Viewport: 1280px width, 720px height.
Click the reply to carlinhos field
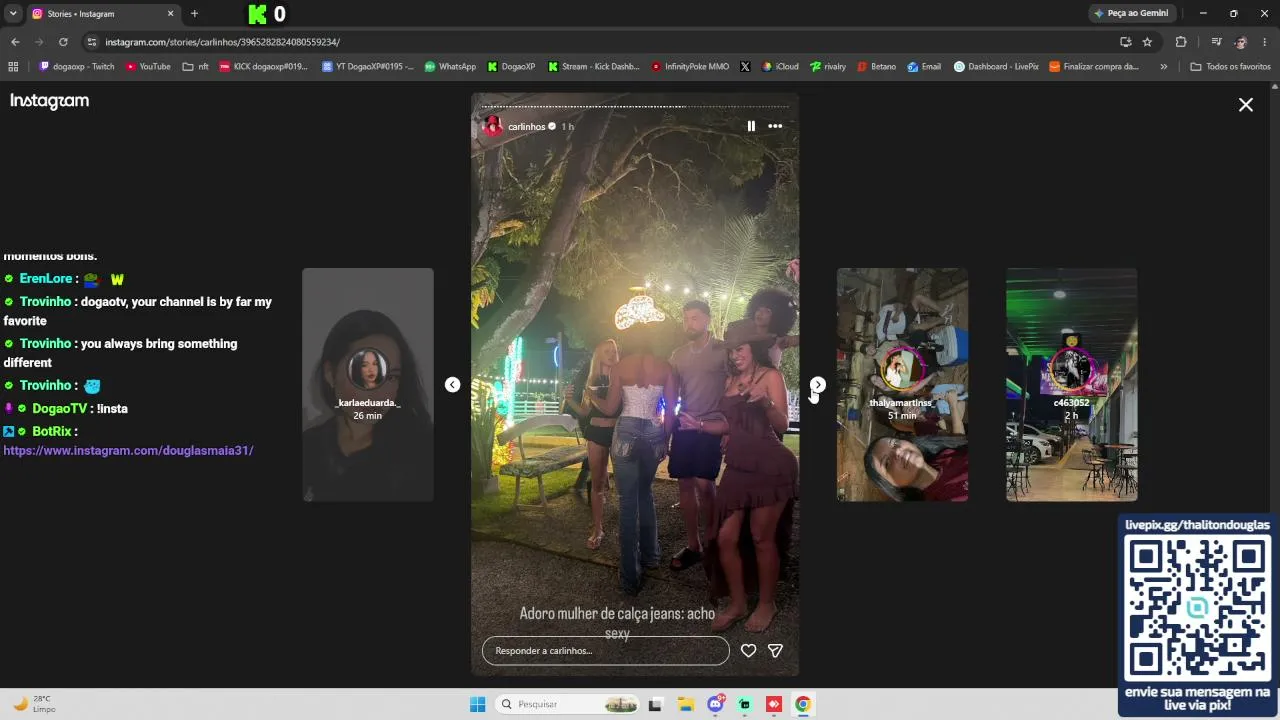click(606, 651)
